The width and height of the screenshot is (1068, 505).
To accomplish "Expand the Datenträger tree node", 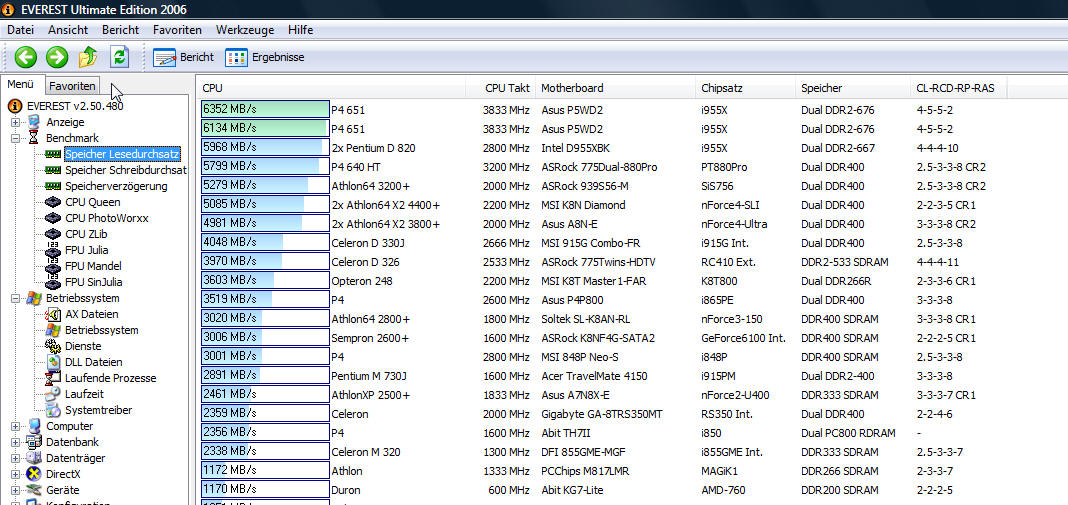I will (16, 459).
